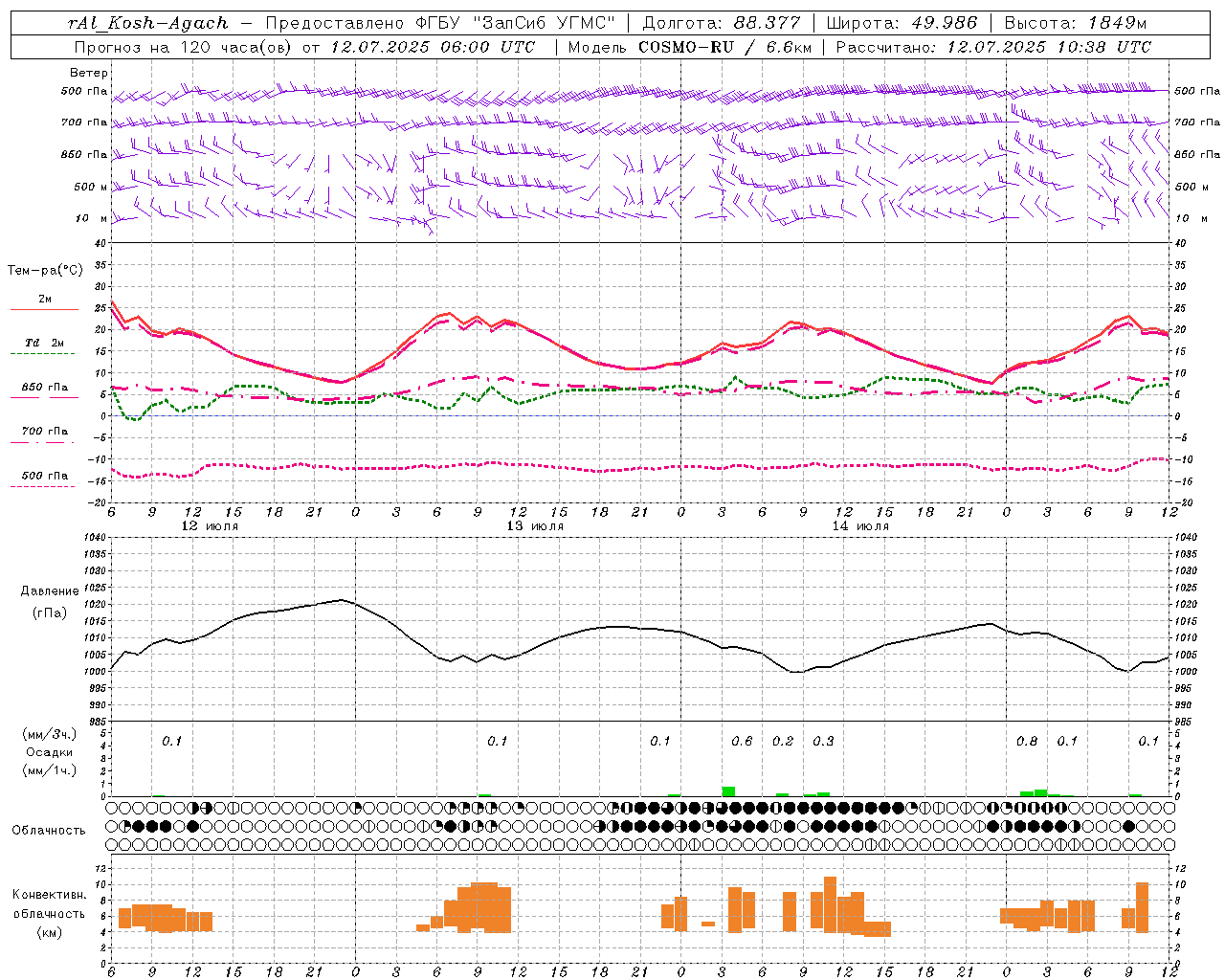Click the "14 июля" date label
This screenshot has width=1225, height=980.
[x=860, y=526]
